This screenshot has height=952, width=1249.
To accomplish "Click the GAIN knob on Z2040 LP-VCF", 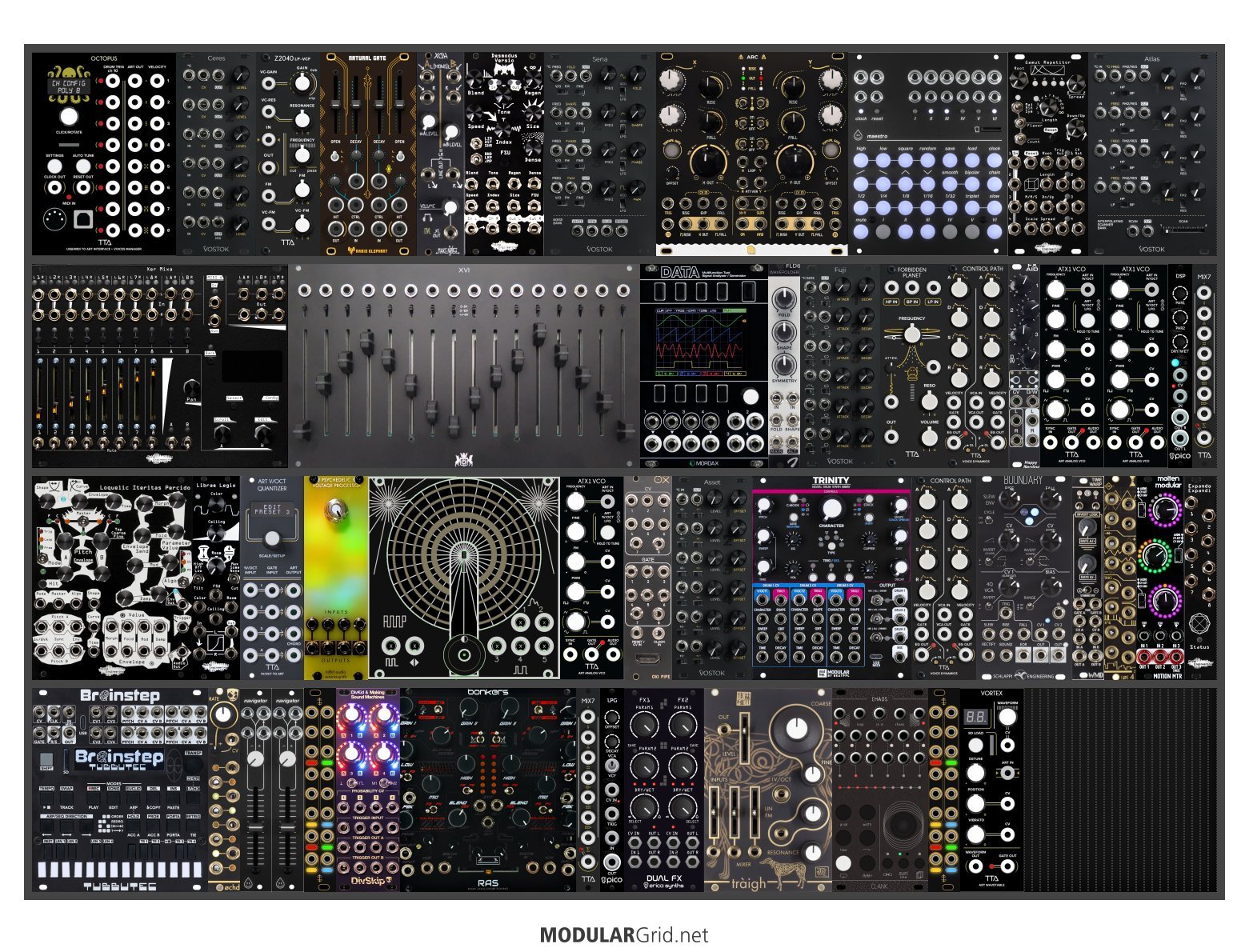I will pyautogui.click(x=302, y=83).
